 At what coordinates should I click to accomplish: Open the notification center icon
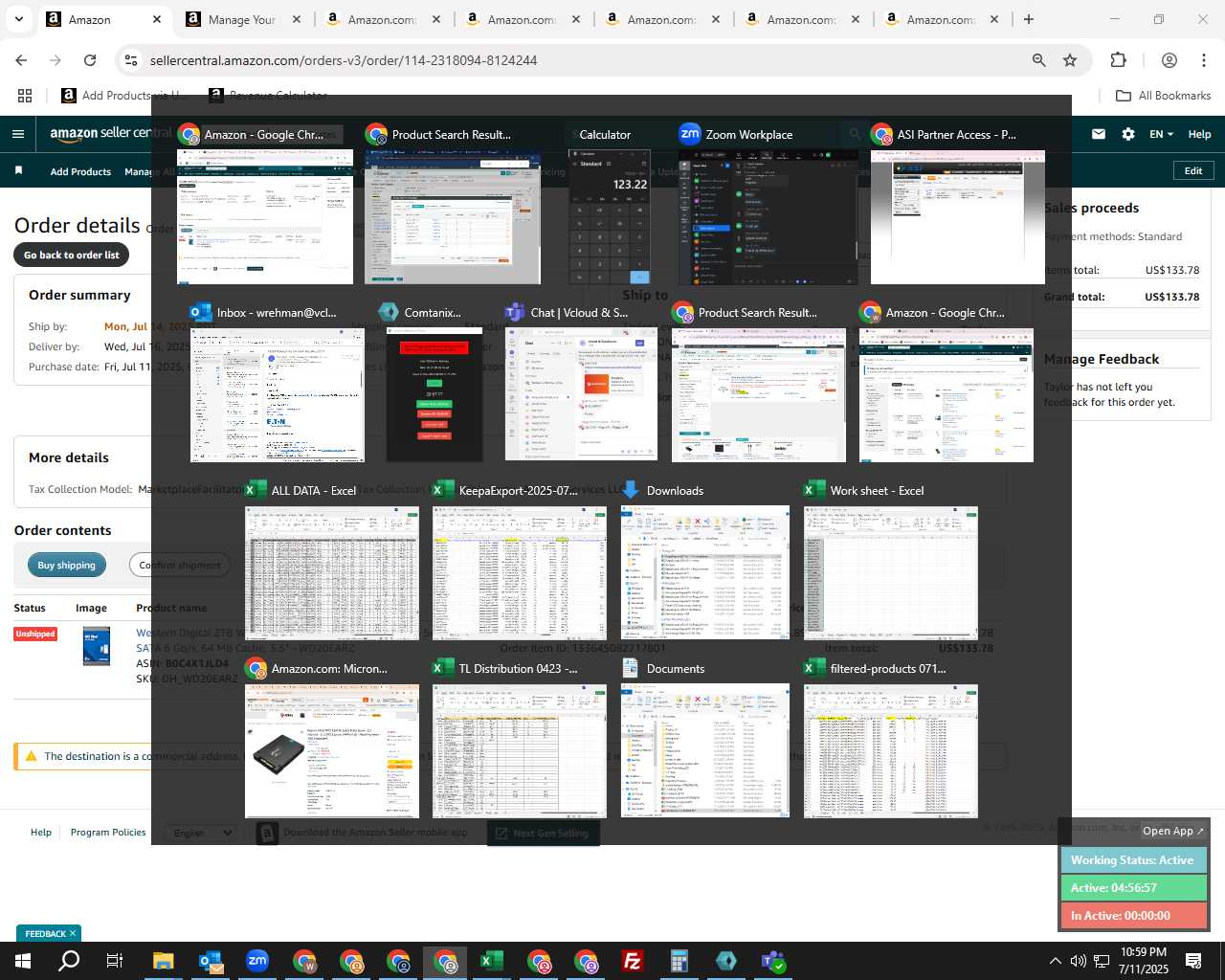point(1193,961)
